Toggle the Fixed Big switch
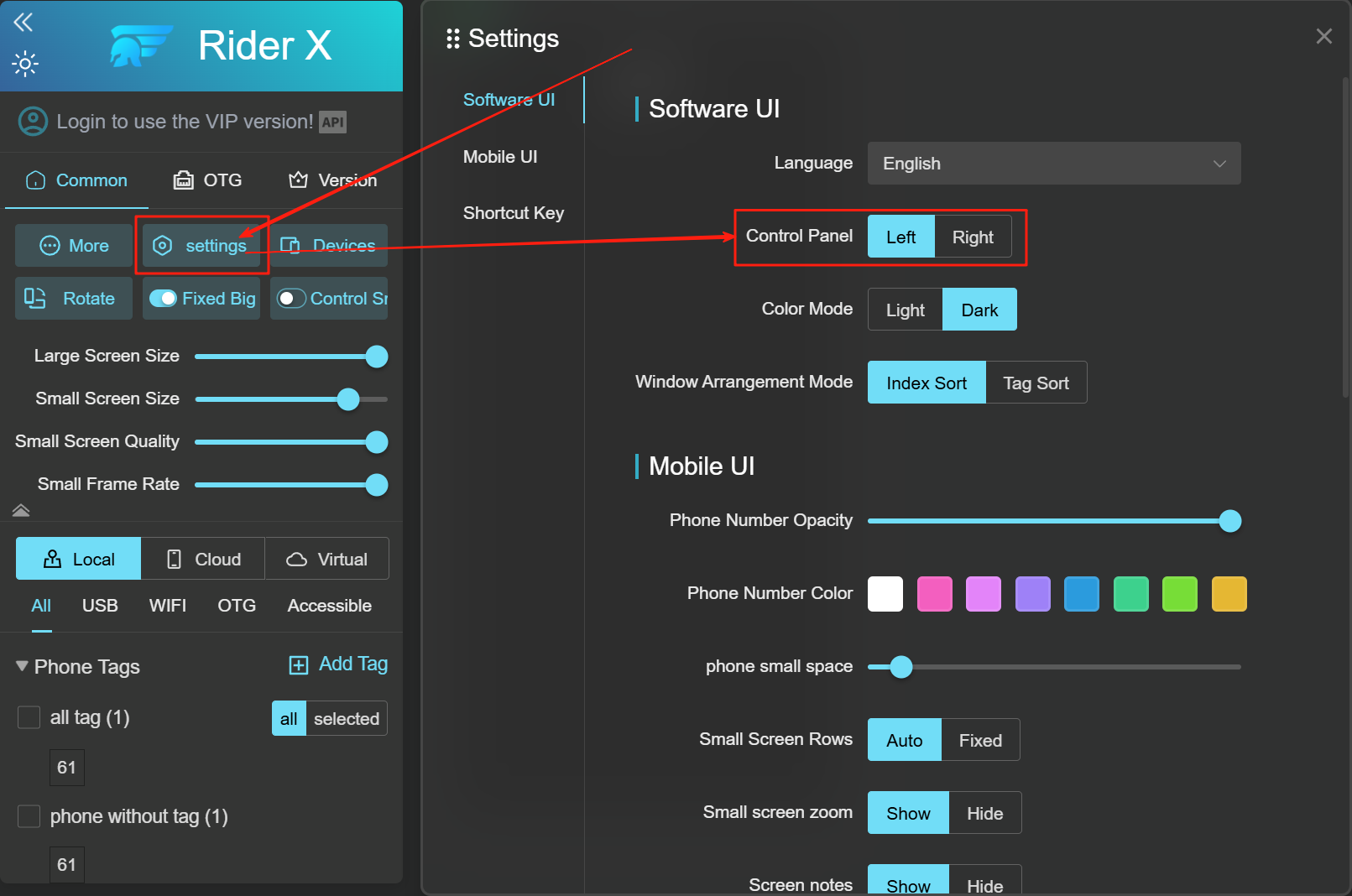Viewport: 1352px width, 896px height. 163,299
